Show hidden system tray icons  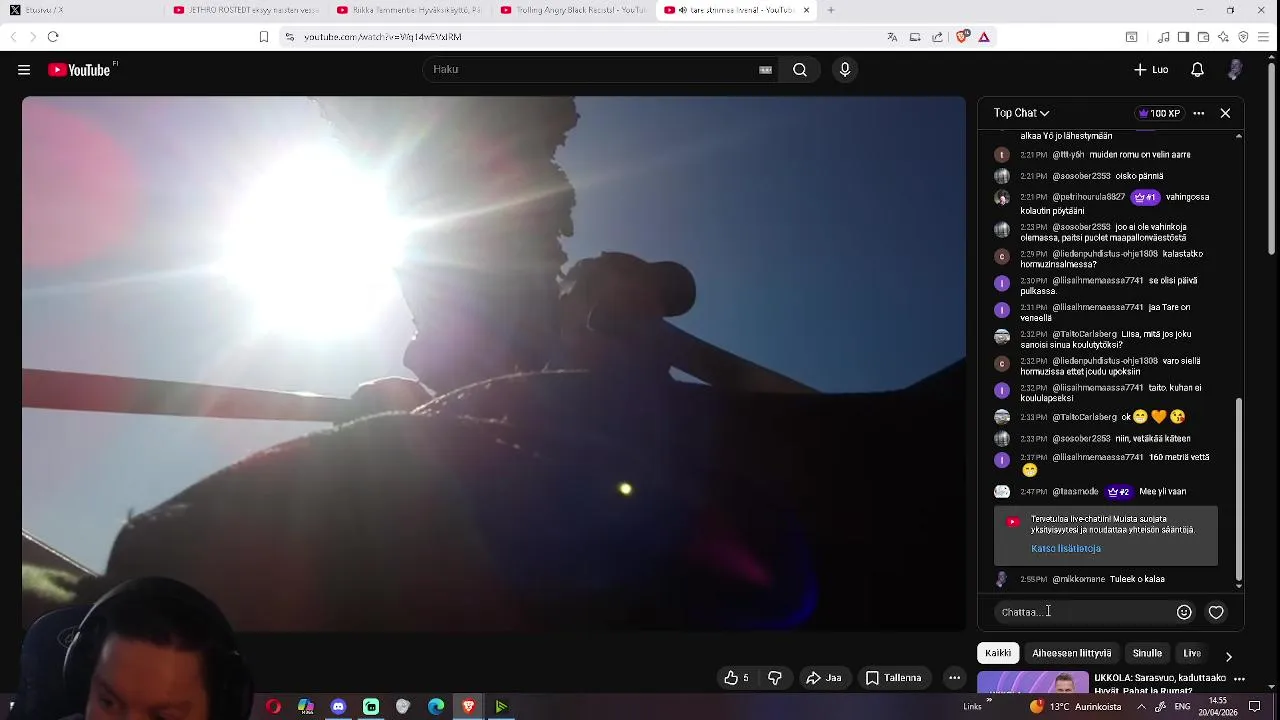1141,707
